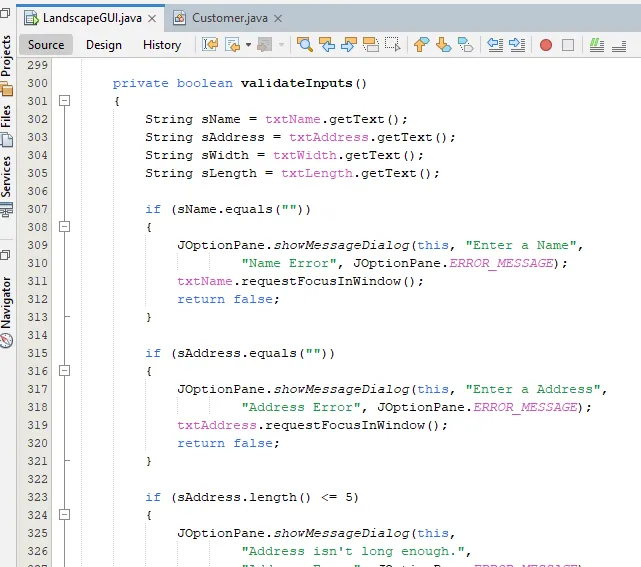Viewport: 641px width, 567px height.
Task: Click the restore window group icon at top-left
Action: [x=5, y=13]
